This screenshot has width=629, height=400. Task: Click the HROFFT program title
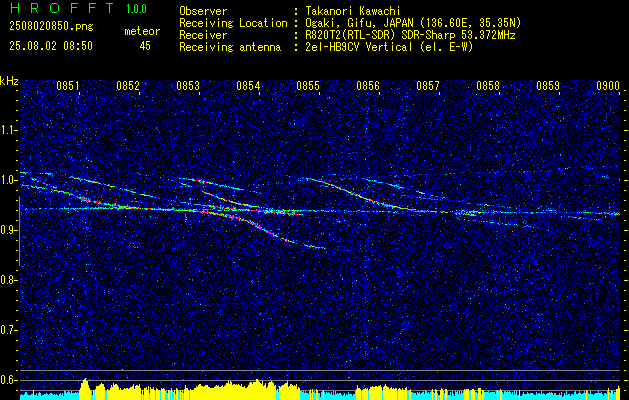61,8
